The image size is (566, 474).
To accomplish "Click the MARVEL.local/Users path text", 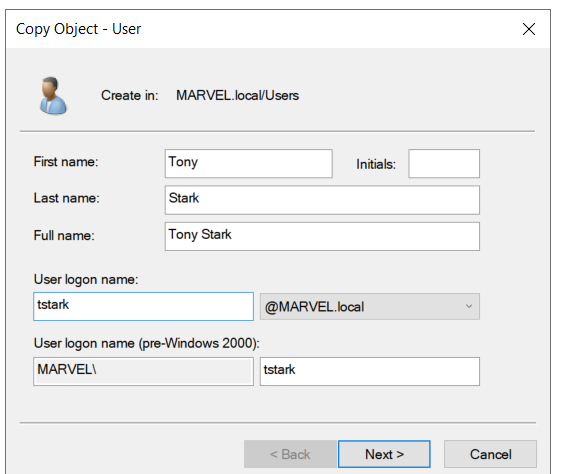I will 238,95.
